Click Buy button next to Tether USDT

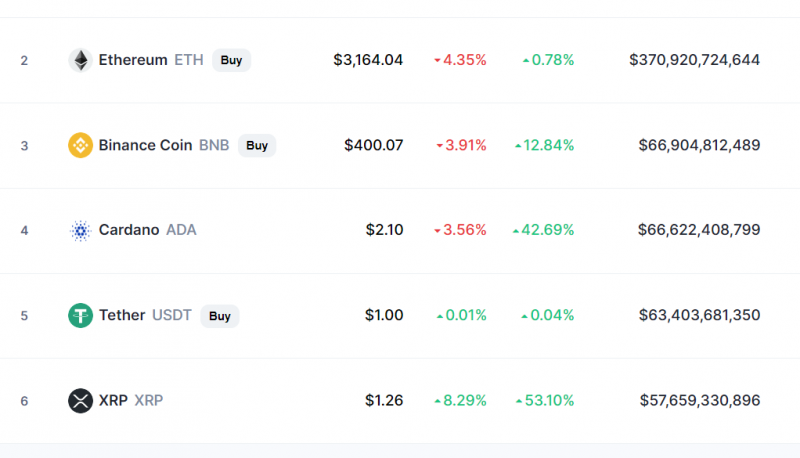pos(219,316)
